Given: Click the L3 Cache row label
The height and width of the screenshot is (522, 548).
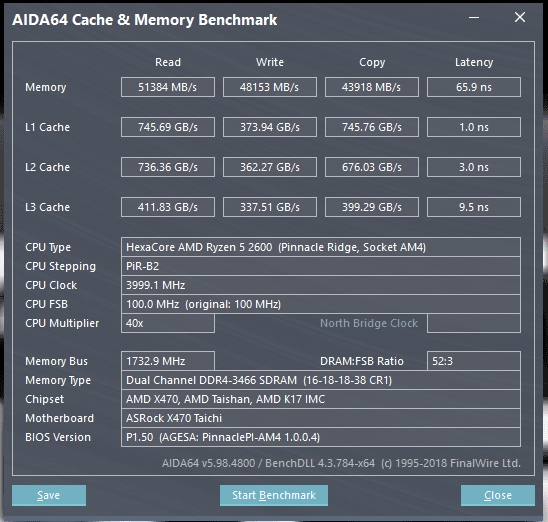Looking at the screenshot, I should [x=48, y=207].
